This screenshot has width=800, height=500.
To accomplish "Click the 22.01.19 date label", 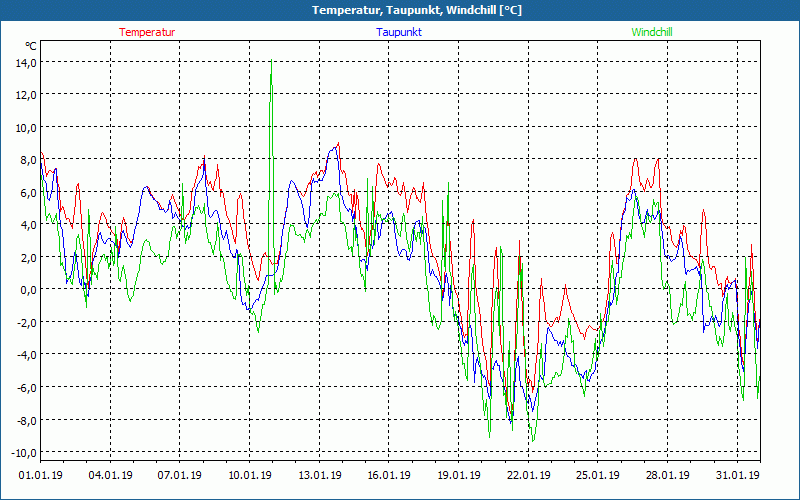I will pos(529,475).
